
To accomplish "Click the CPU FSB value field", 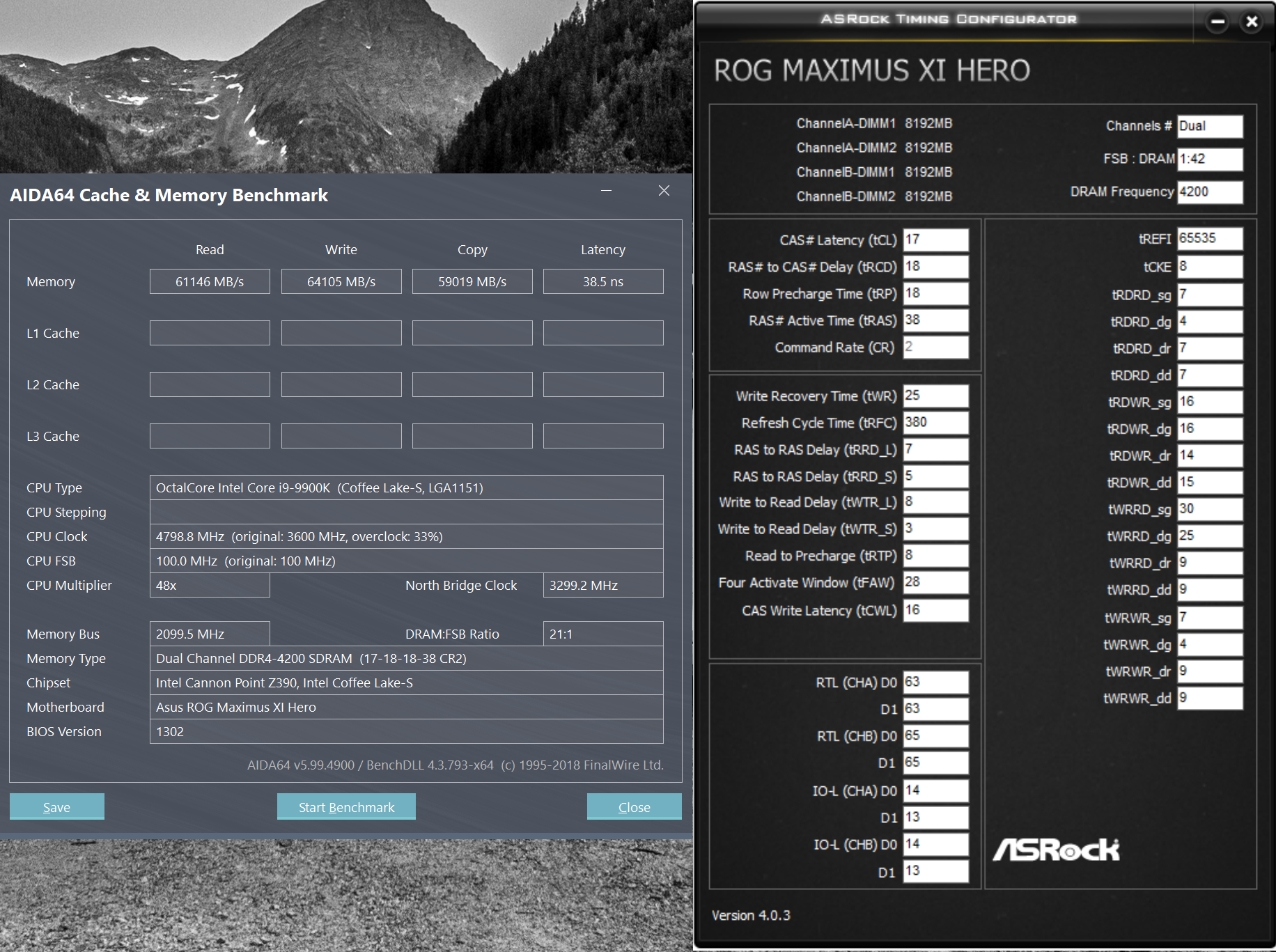I will click(x=407, y=561).
